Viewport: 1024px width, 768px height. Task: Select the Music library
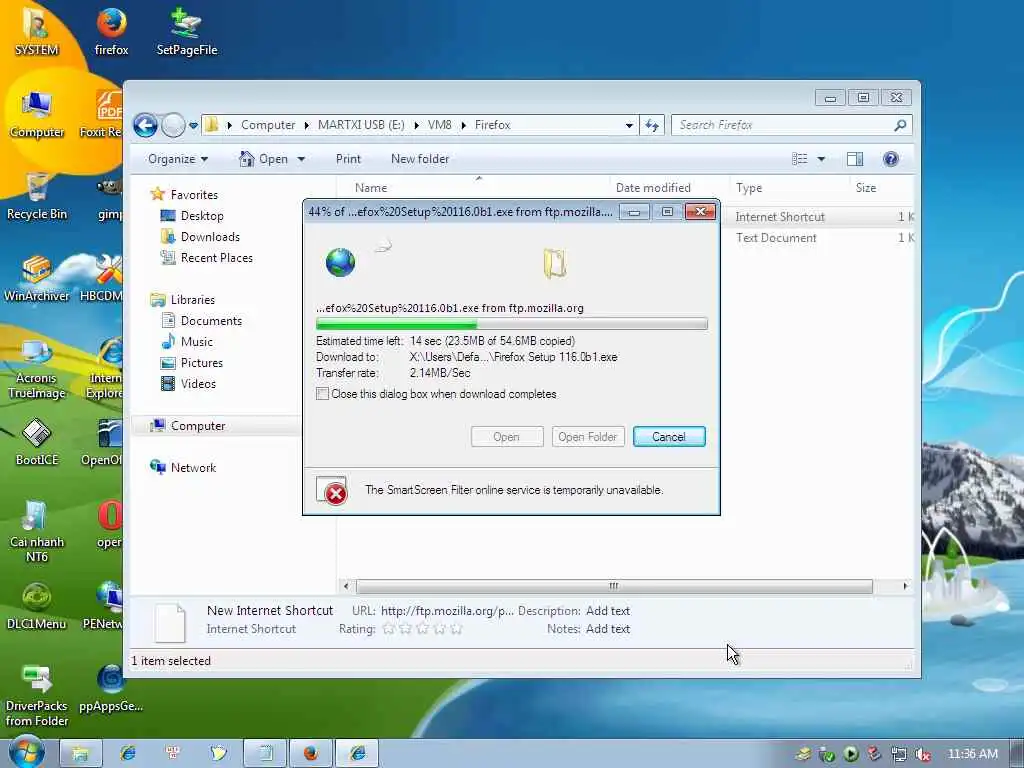(x=197, y=342)
